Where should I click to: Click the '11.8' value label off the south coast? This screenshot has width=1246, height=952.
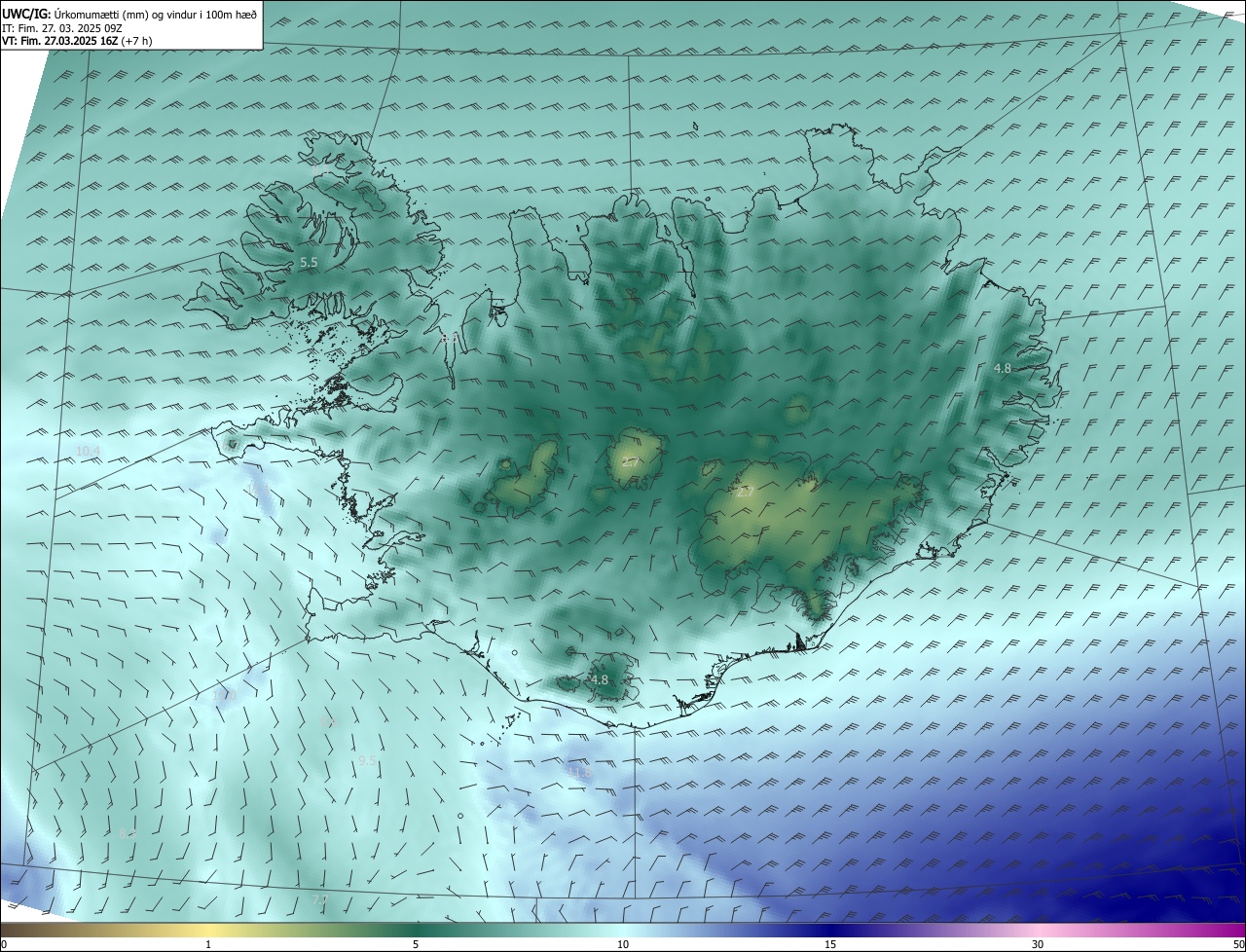click(x=579, y=773)
